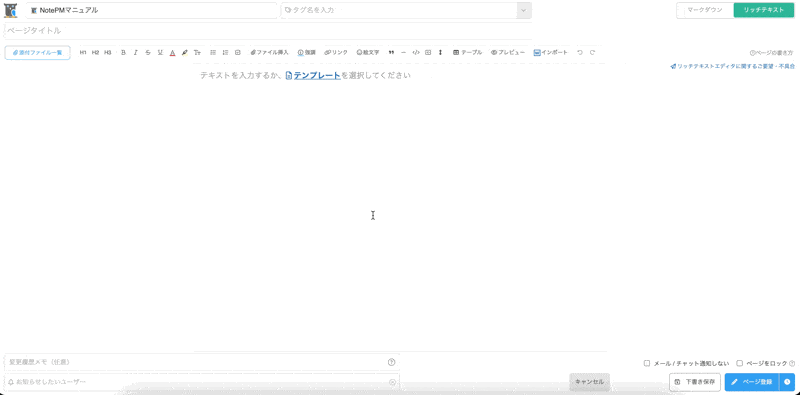Insert a code block

[416, 53]
